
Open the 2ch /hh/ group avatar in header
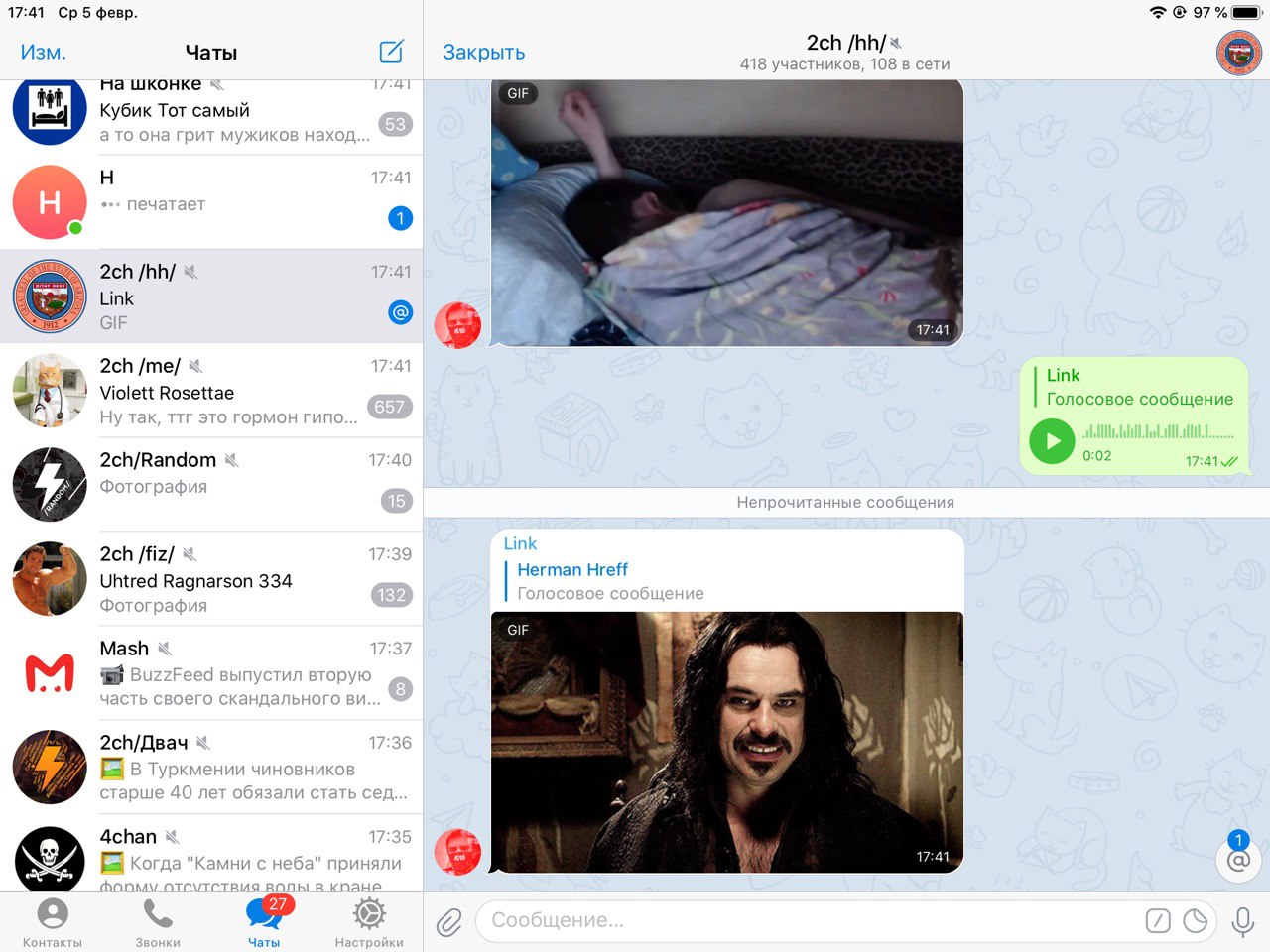[1239, 53]
